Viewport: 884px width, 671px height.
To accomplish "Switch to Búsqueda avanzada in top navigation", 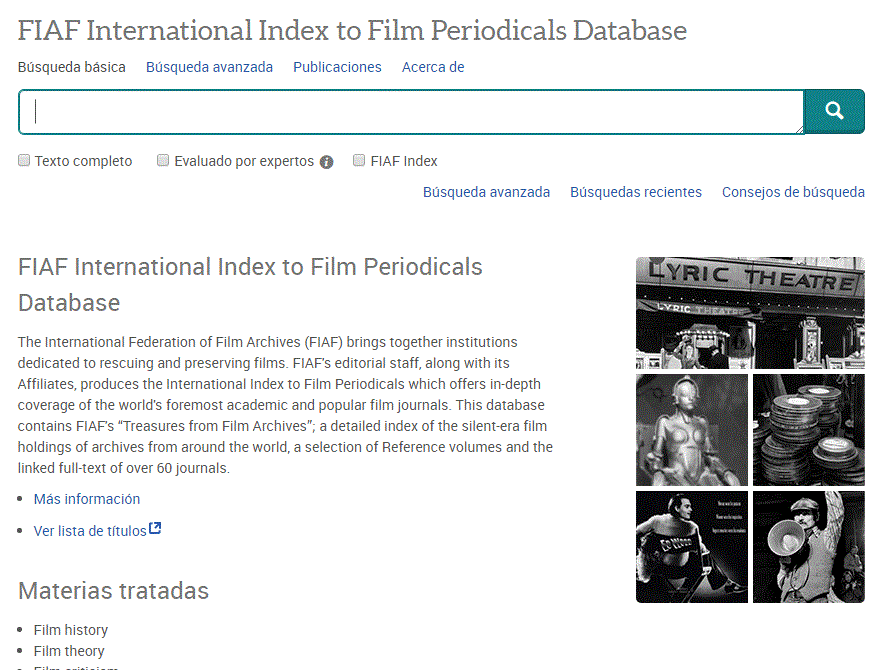I will pyautogui.click(x=209, y=67).
